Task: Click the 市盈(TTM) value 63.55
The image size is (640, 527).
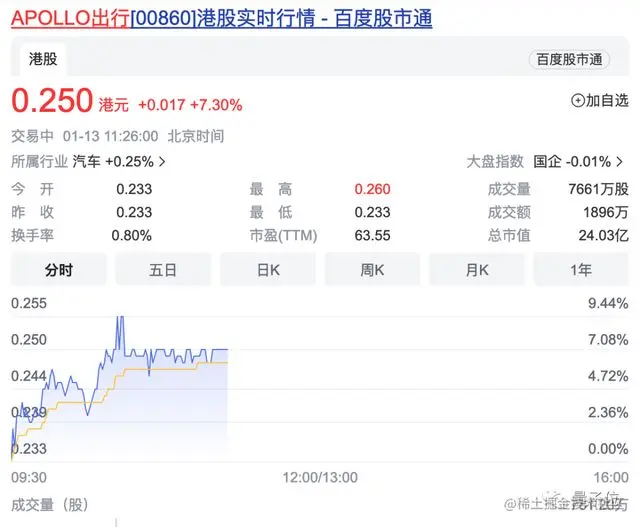Action: click(x=372, y=236)
